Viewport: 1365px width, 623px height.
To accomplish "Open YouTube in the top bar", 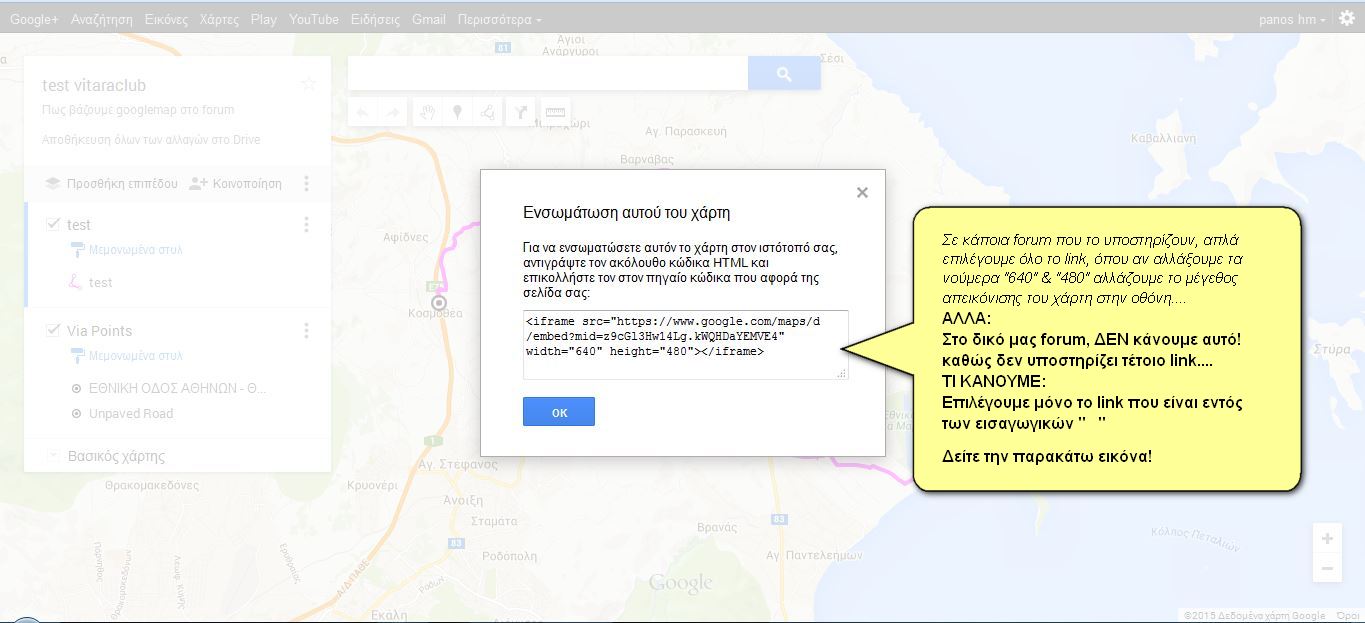I will click(314, 19).
